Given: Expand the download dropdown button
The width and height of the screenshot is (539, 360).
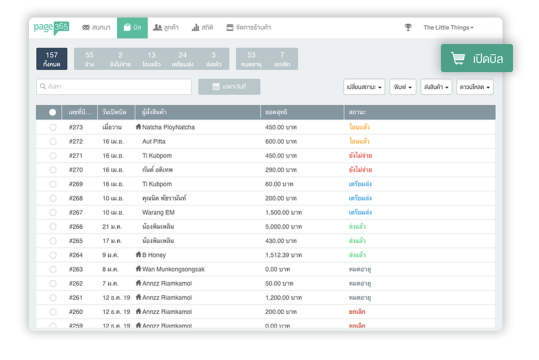Looking at the screenshot, I should coord(475,87).
